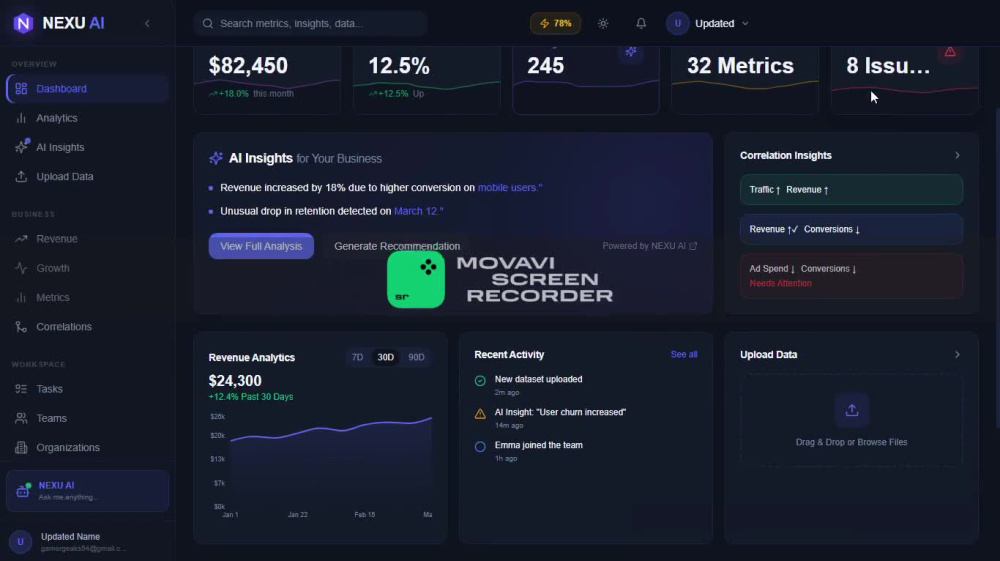Click the $24,300 revenue total

tap(235, 381)
